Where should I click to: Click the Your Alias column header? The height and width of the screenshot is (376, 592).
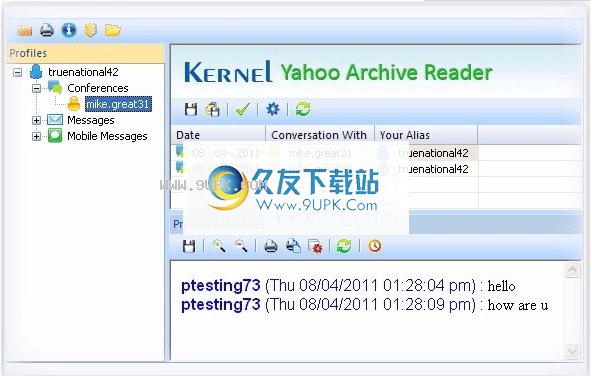[426, 135]
